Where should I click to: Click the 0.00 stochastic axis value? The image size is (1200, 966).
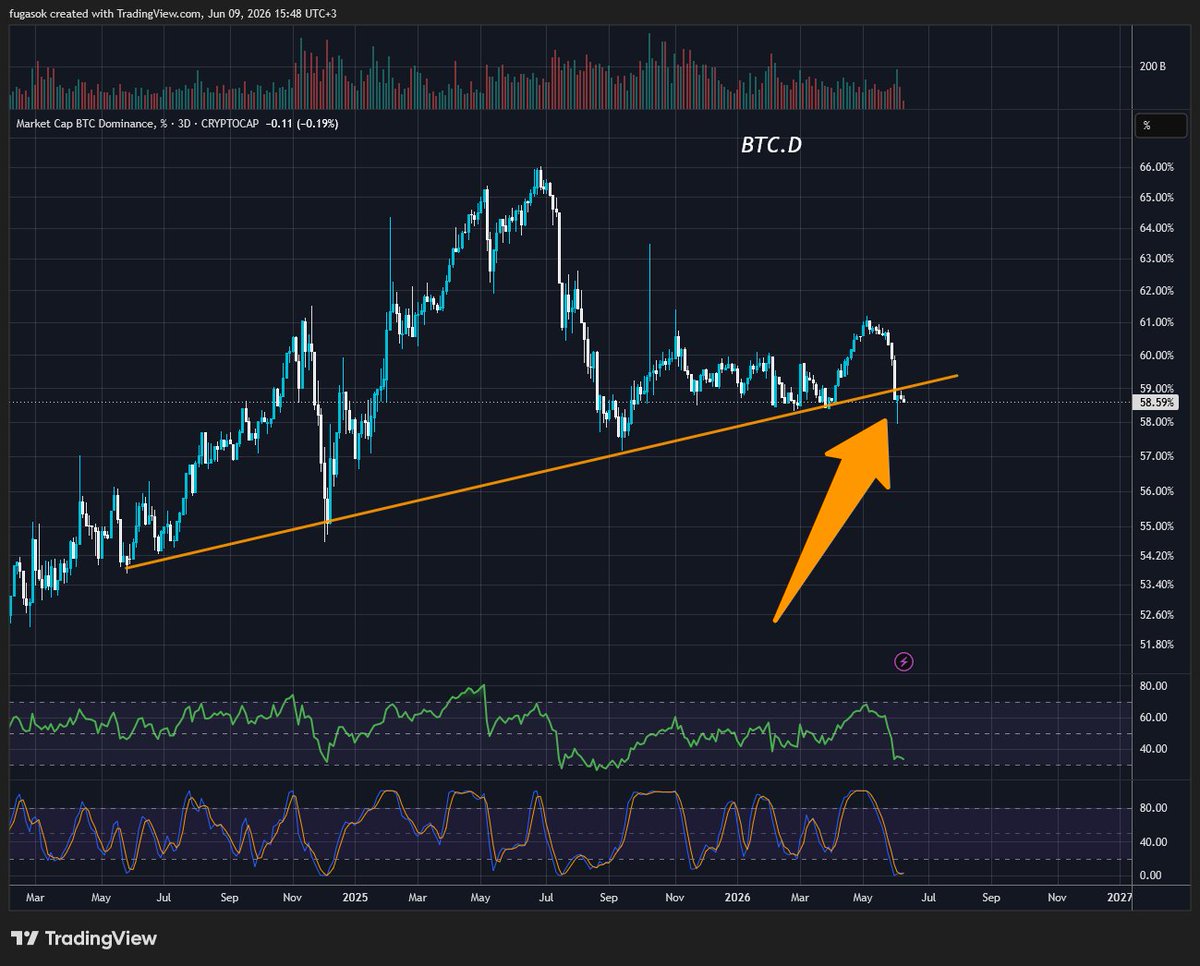pos(1150,875)
